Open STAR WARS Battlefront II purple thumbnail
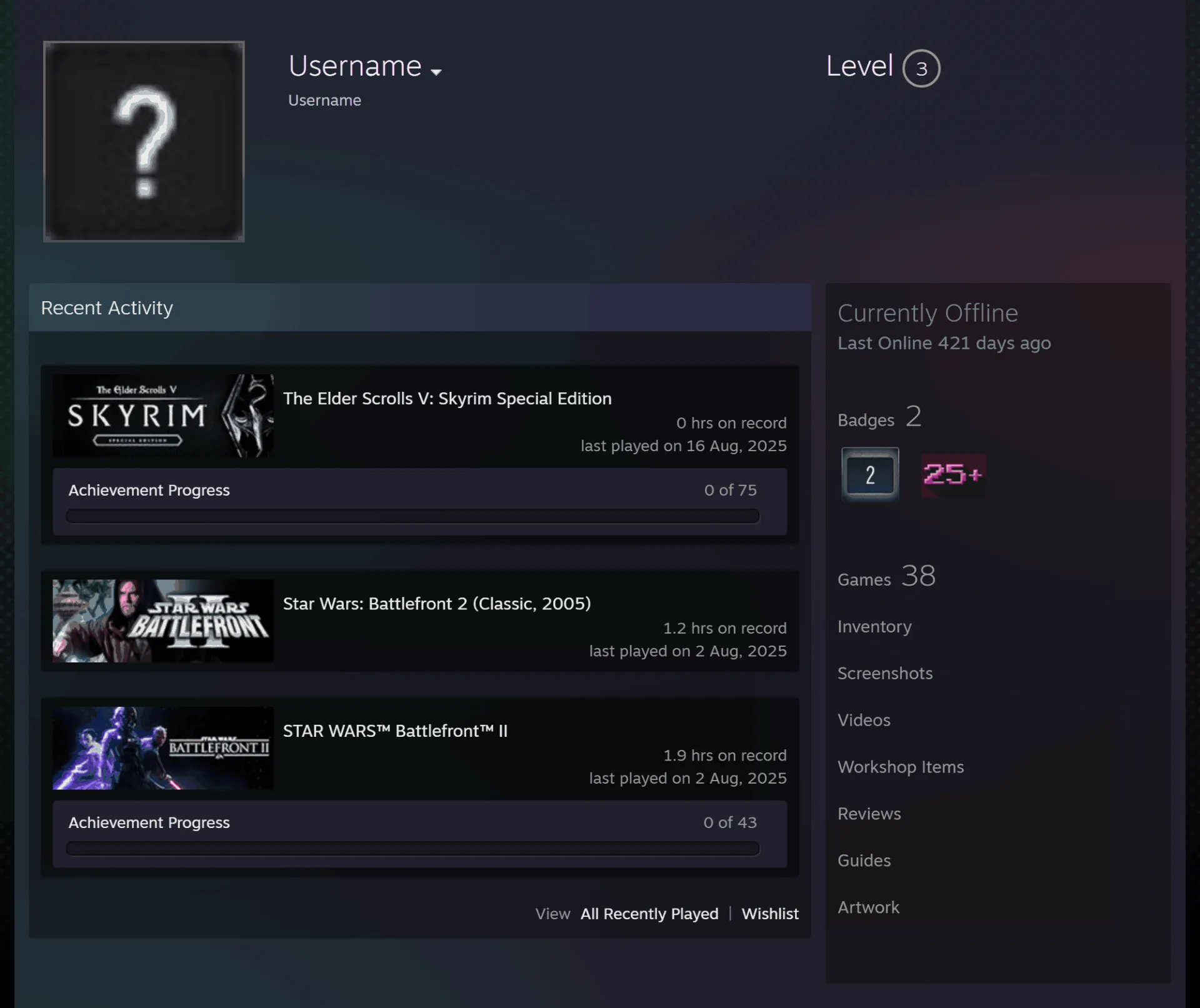The height and width of the screenshot is (1008, 1200). point(163,748)
